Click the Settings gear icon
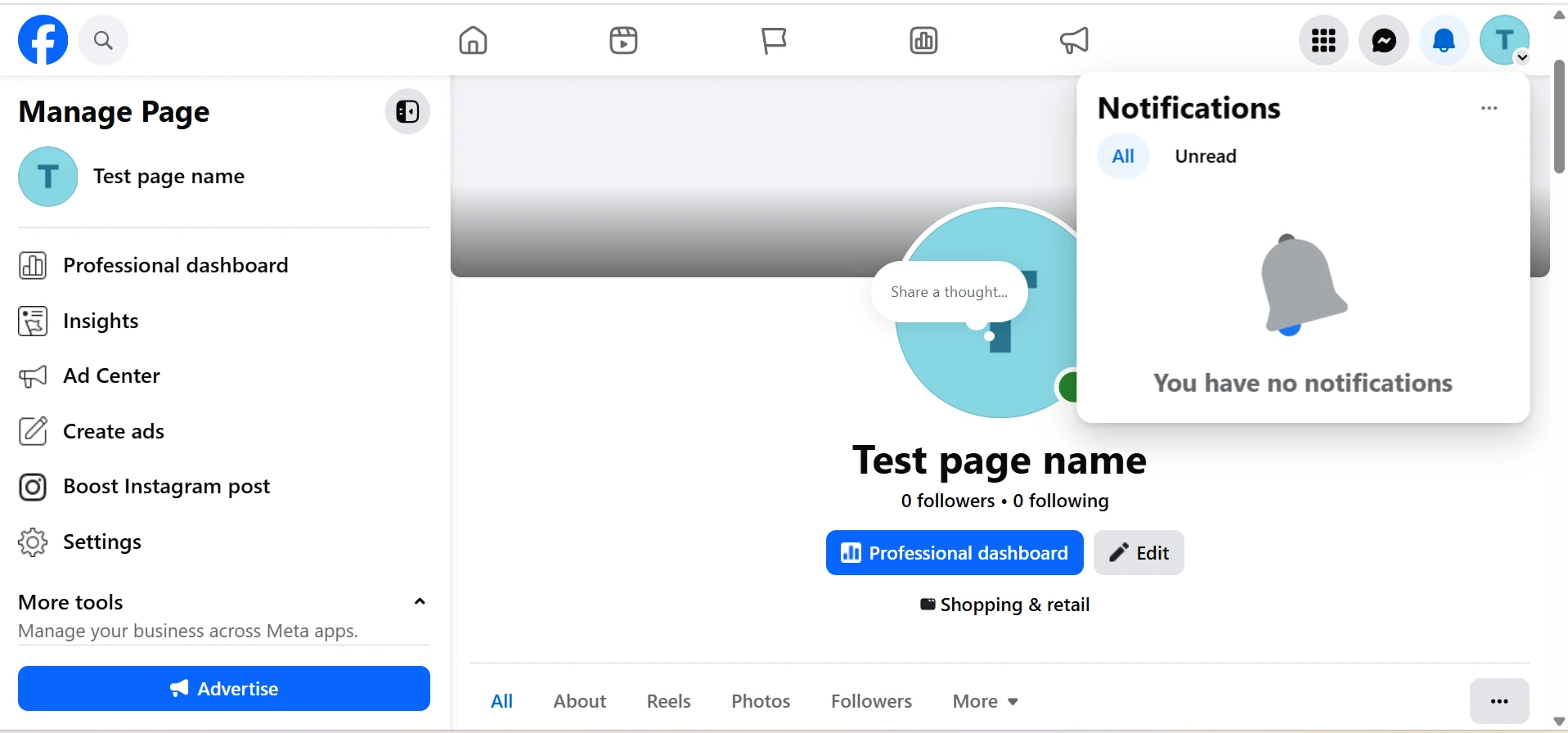1568x733 pixels. click(33, 542)
